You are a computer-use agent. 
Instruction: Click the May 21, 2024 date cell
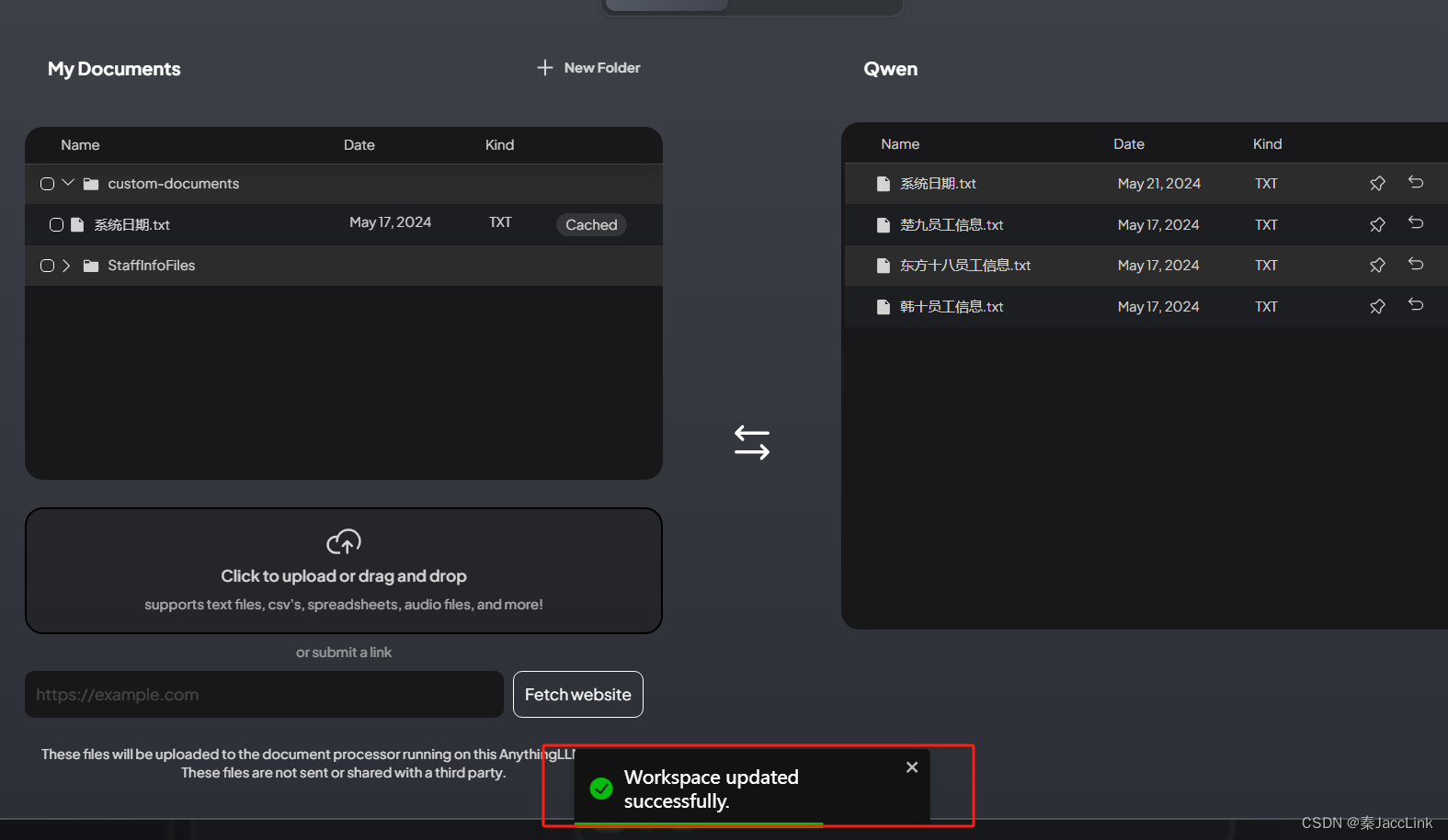[1159, 184]
